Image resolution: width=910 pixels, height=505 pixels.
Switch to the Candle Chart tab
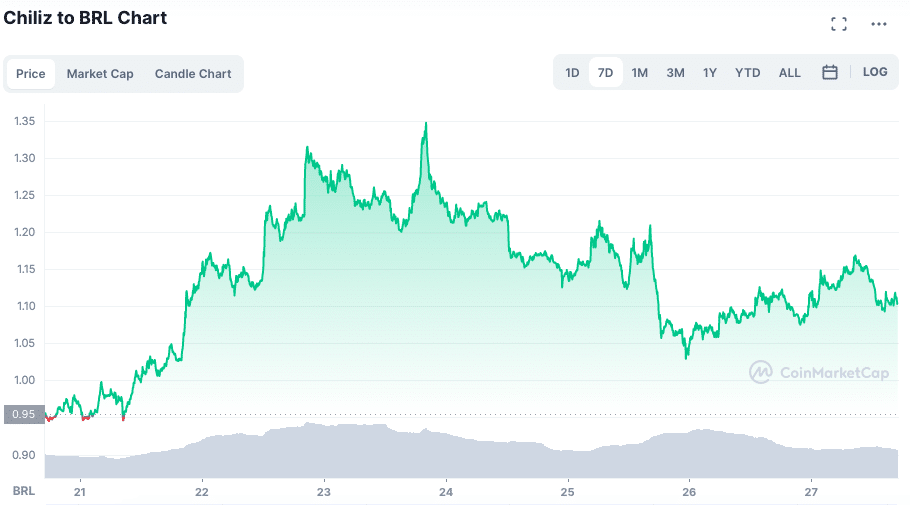click(x=193, y=74)
